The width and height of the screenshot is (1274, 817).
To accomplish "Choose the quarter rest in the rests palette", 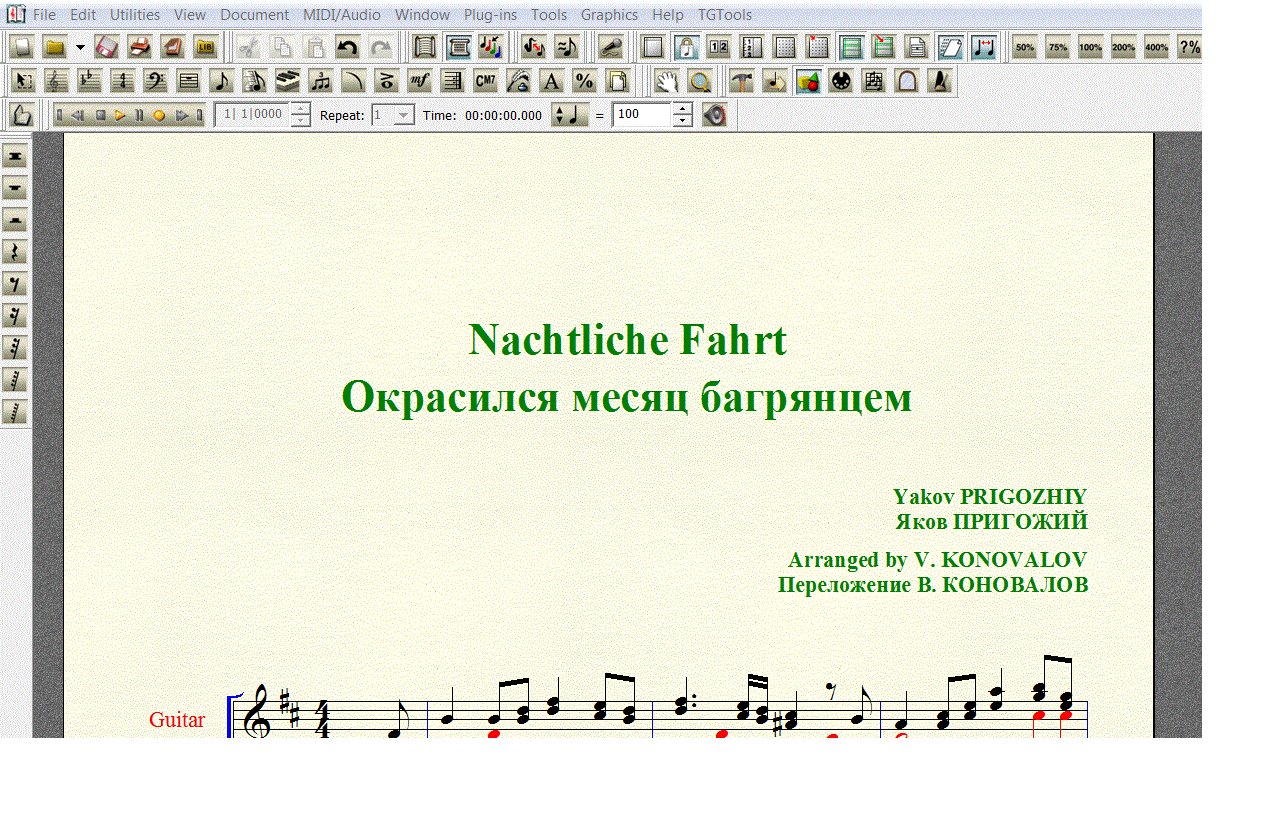I will (15, 252).
